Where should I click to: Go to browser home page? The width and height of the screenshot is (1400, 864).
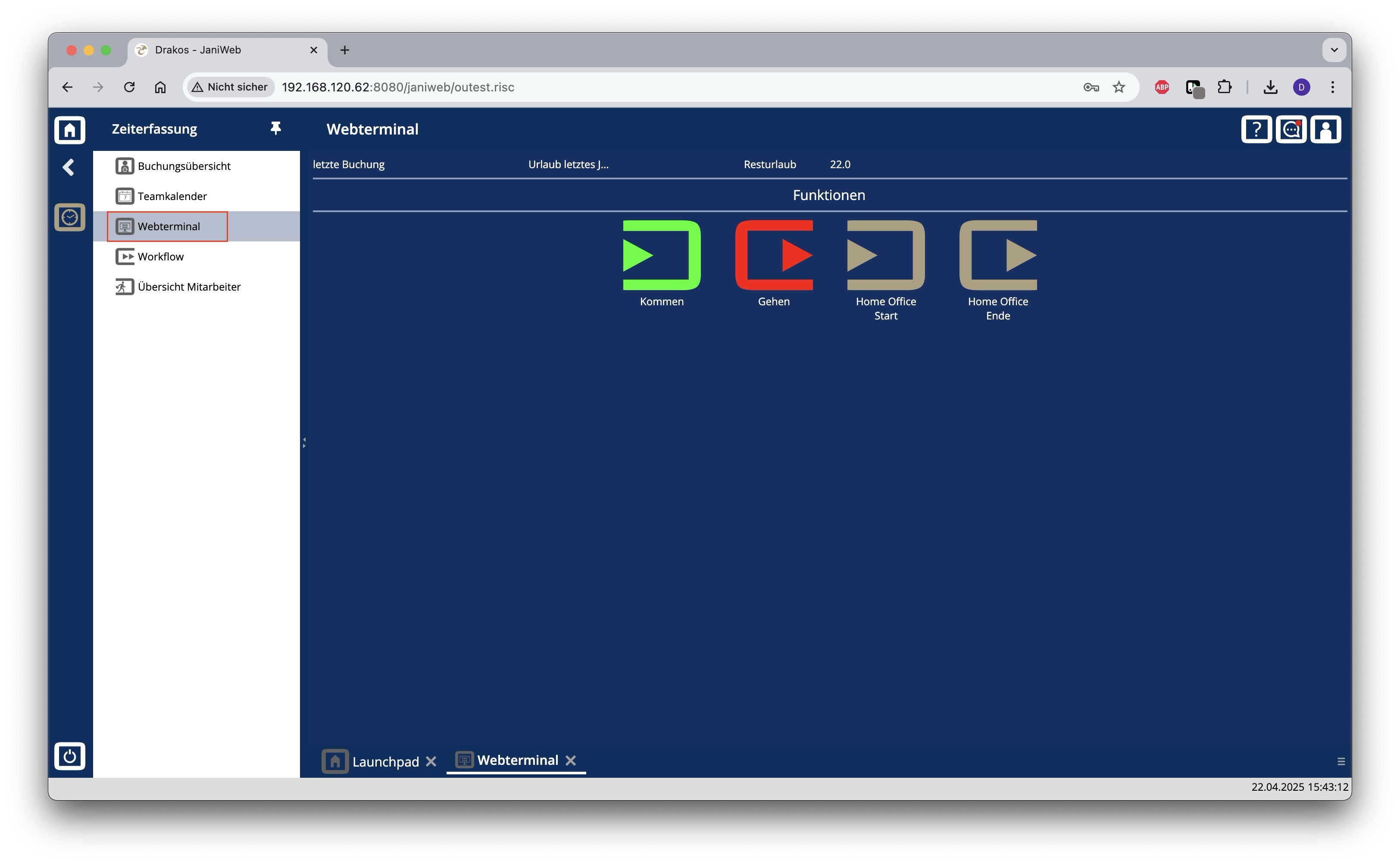click(x=160, y=87)
